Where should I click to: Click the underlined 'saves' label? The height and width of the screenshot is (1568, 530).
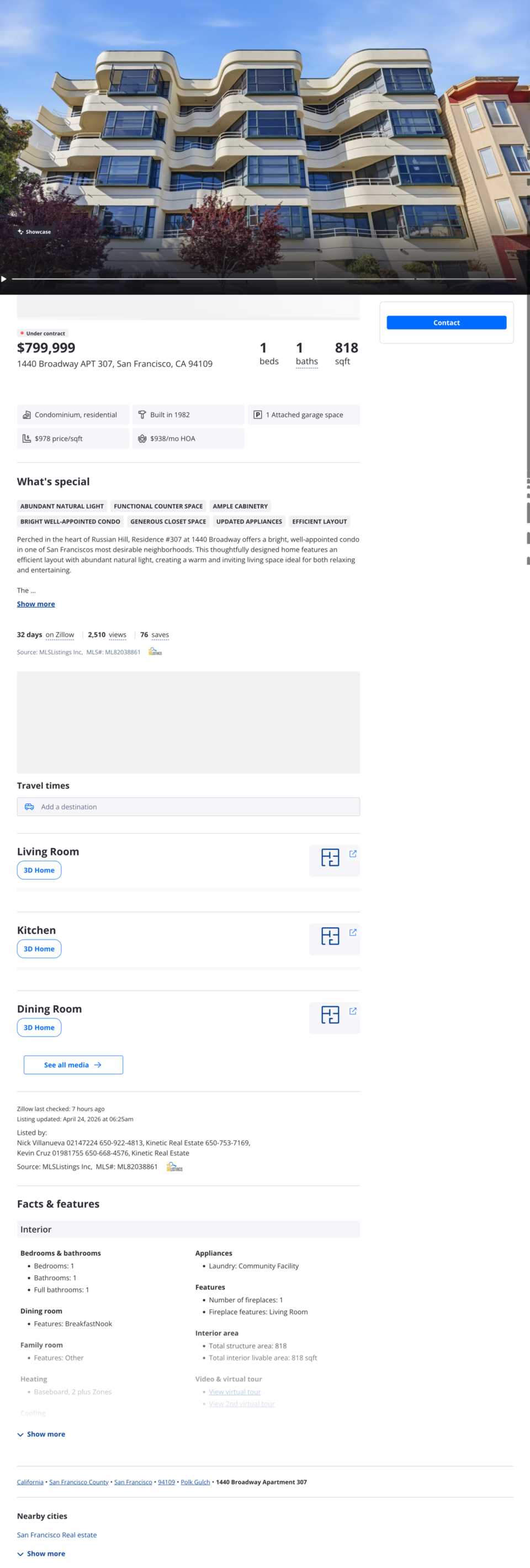160,635
